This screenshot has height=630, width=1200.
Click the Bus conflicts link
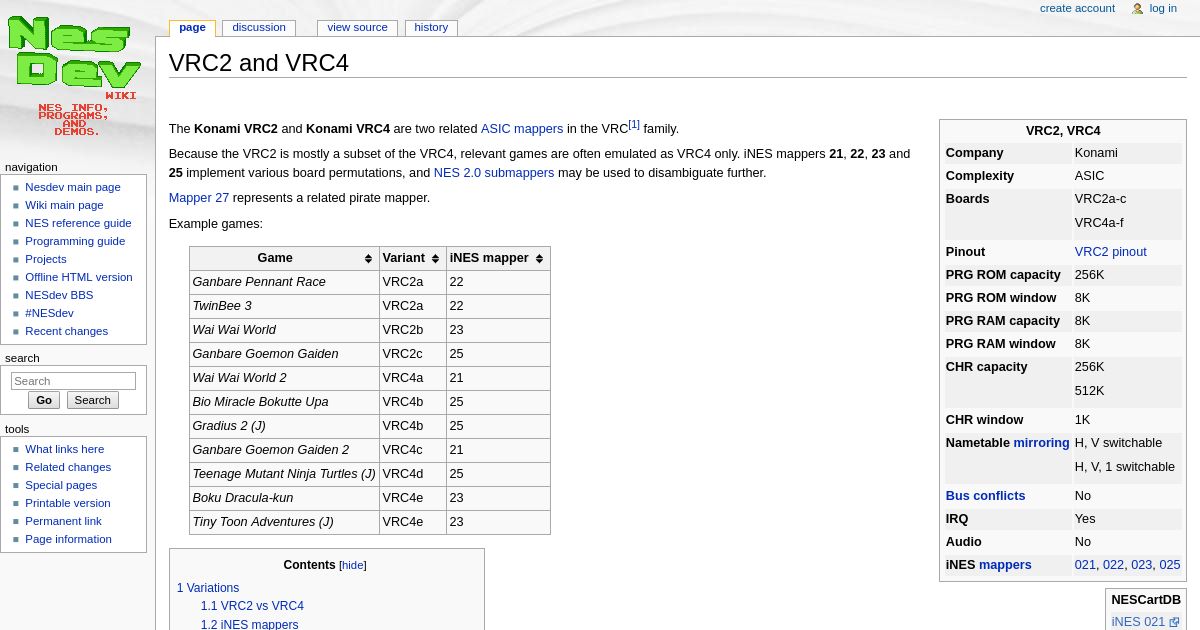coord(985,496)
